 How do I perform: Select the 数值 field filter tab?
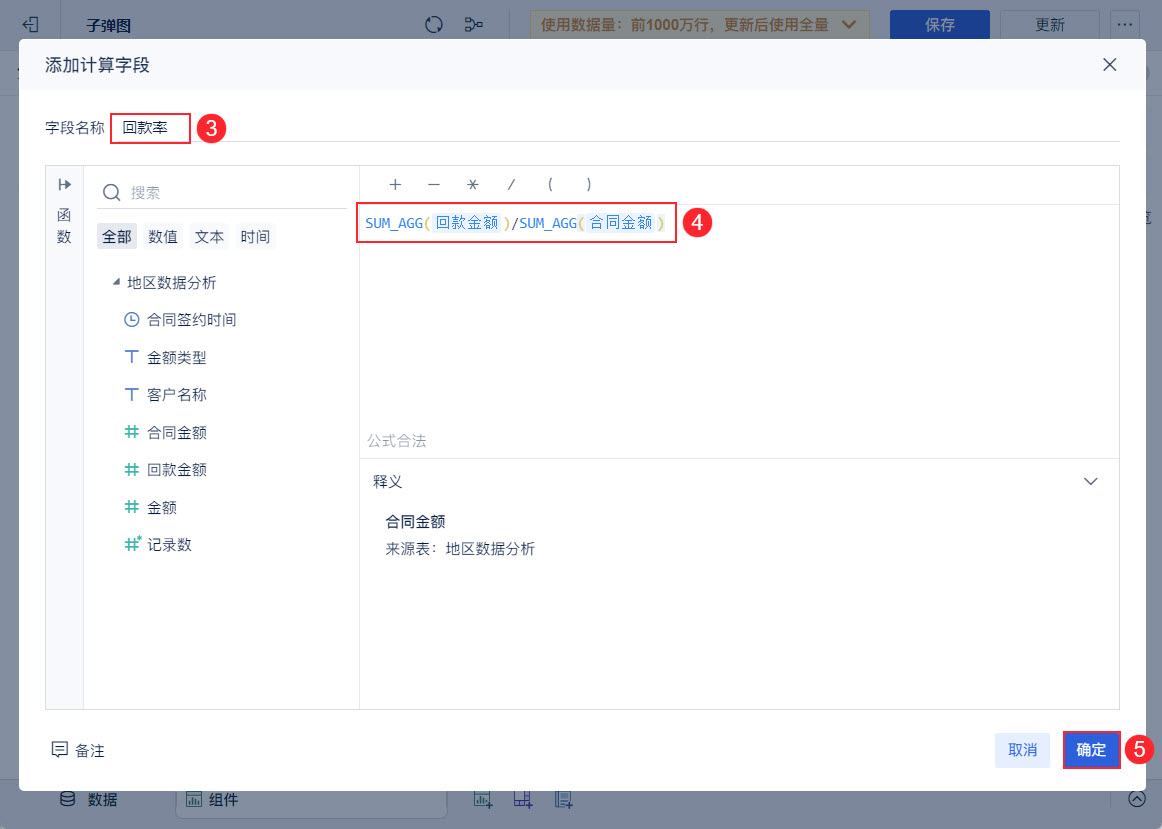(x=163, y=237)
